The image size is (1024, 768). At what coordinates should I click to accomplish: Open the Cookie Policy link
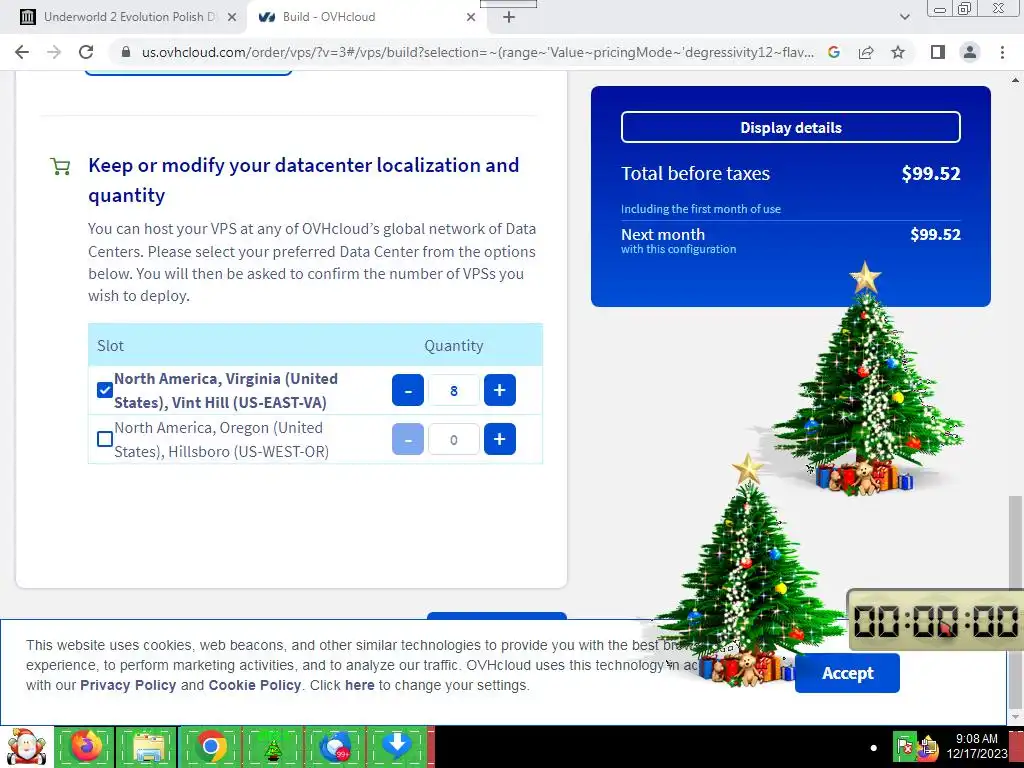(255, 685)
